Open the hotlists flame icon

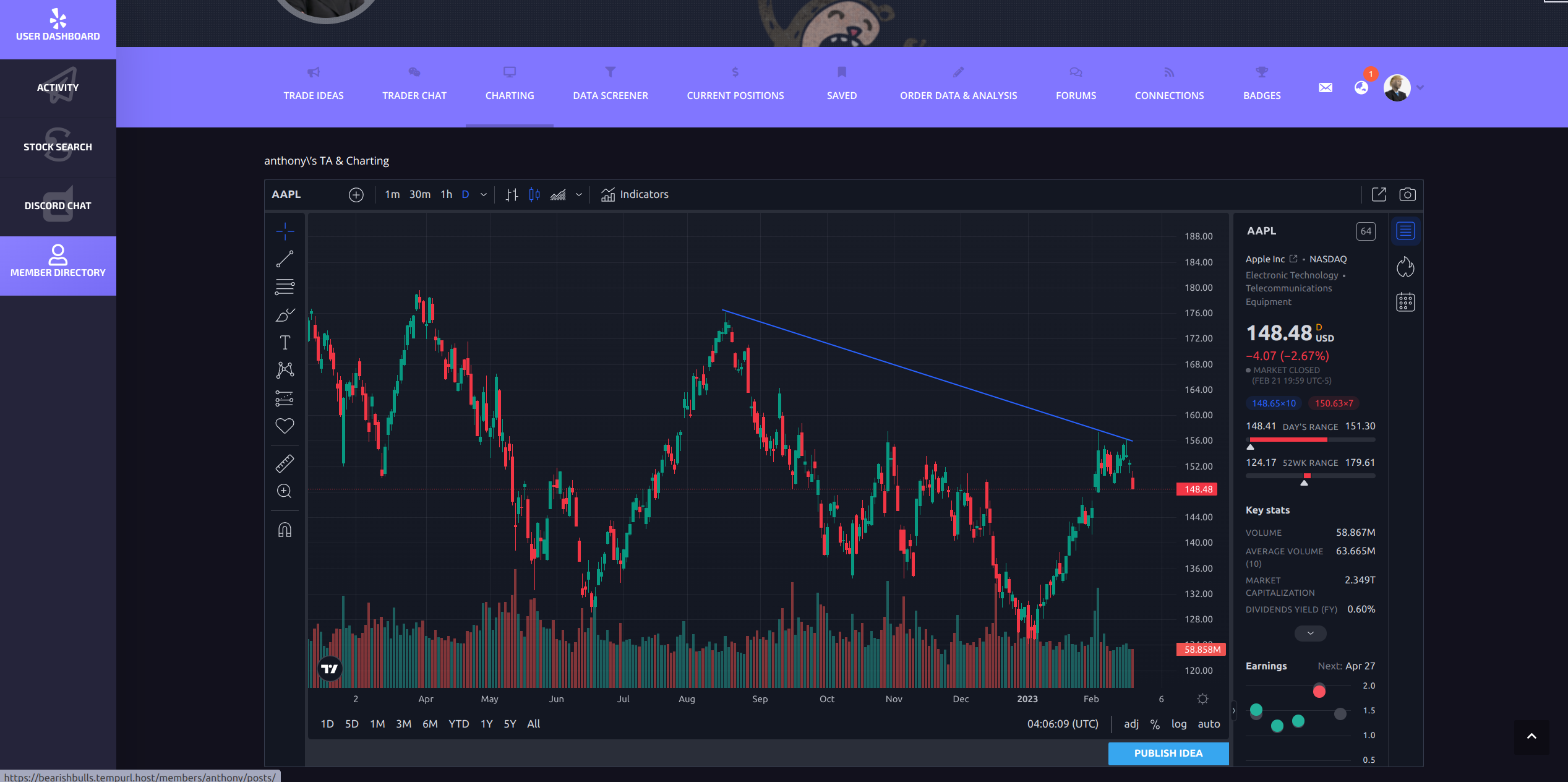[x=1405, y=267]
